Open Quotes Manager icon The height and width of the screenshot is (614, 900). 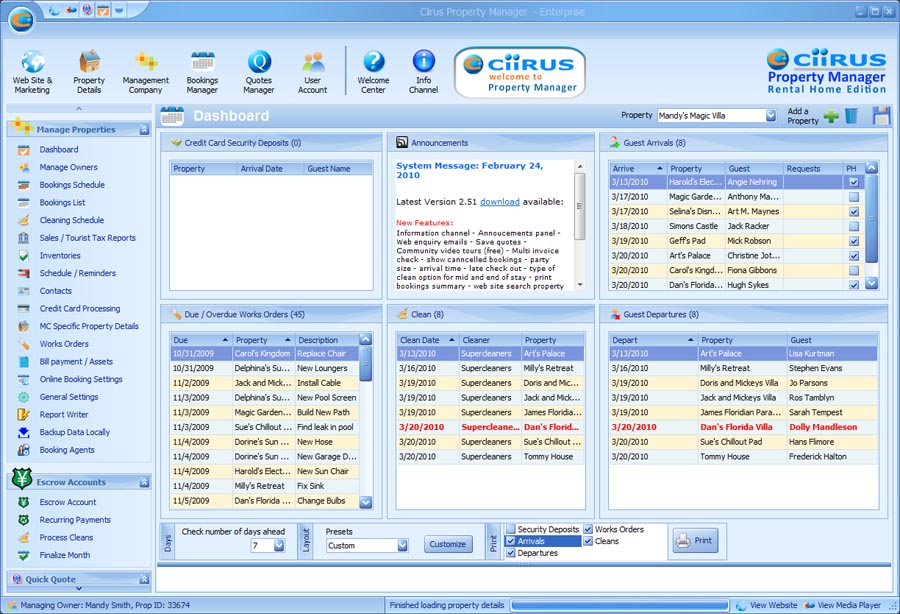tap(259, 61)
